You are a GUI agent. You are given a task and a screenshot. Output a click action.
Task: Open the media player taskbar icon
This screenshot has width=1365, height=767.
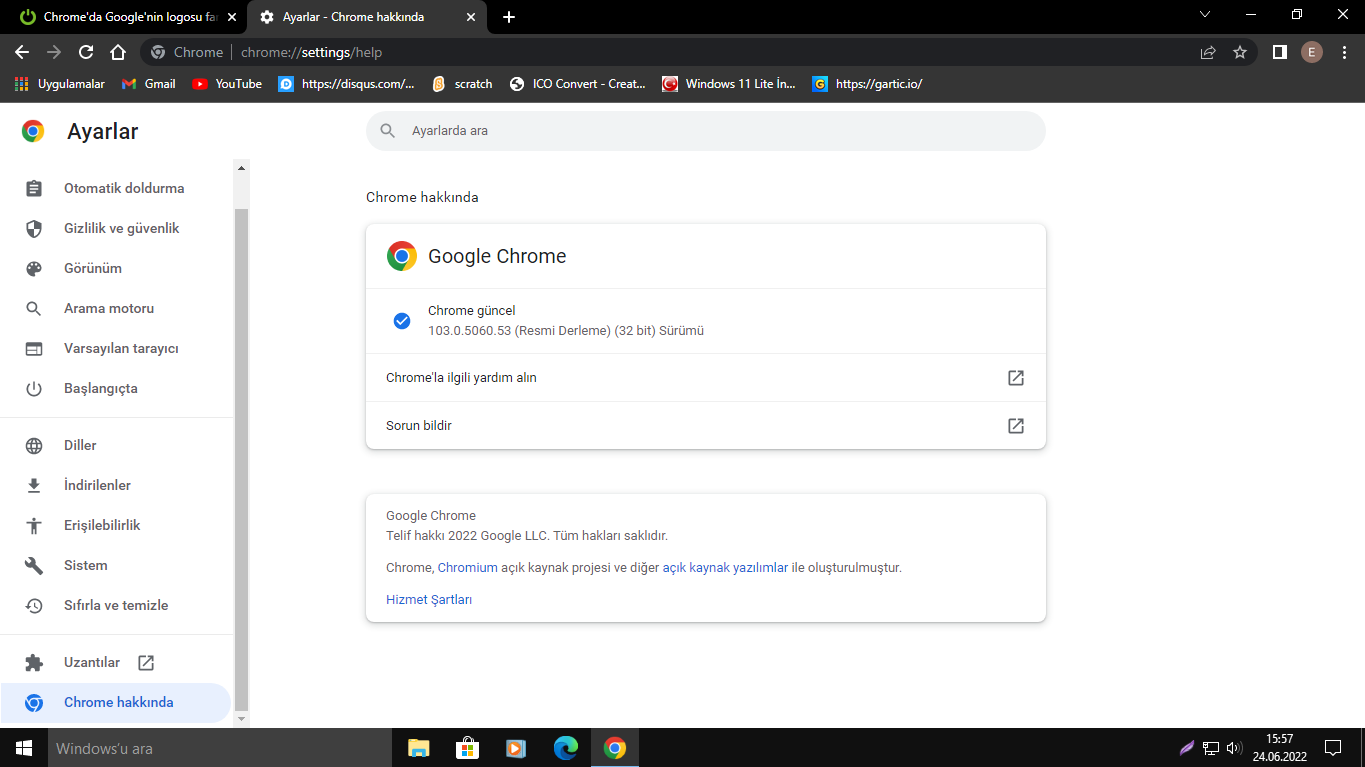[516, 748]
